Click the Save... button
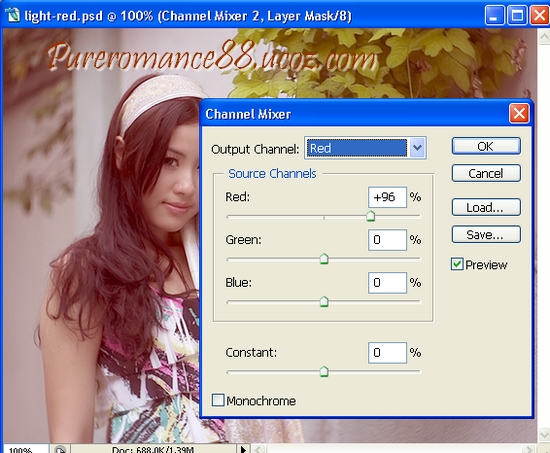Image resolution: width=550 pixels, height=453 pixels. click(x=486, y=234)
